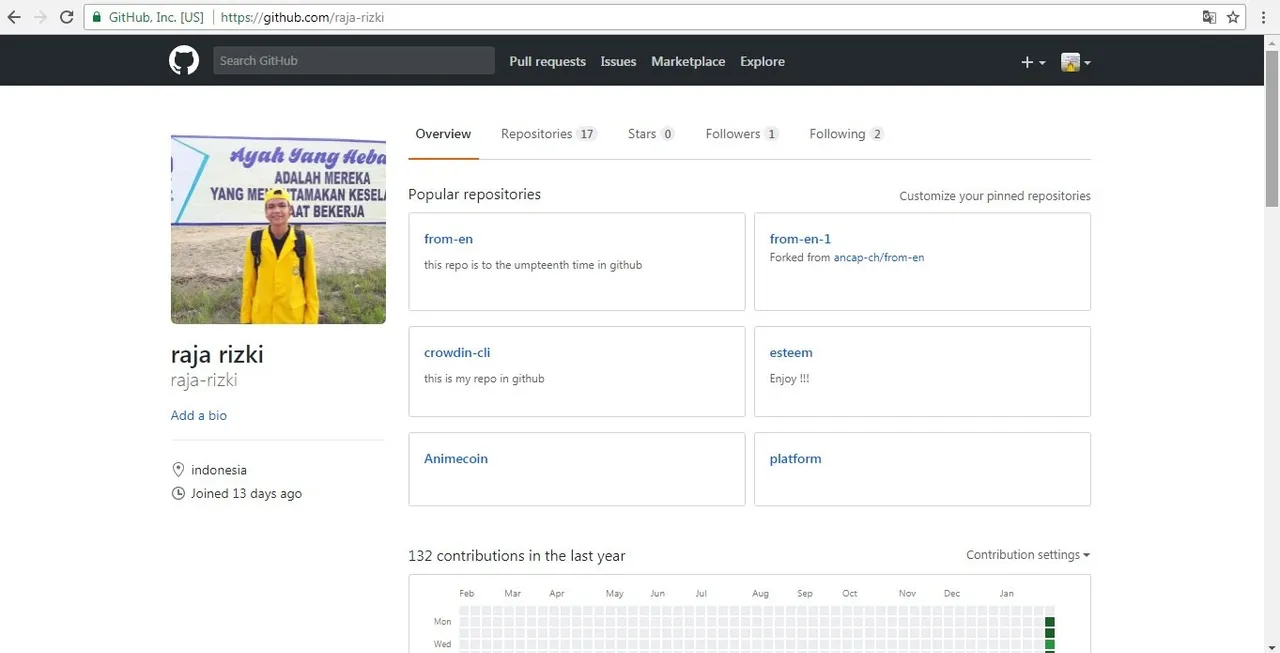Click the profile photo
The image size is (1280, 653).
pyautogui.click(x=278, y=229)
